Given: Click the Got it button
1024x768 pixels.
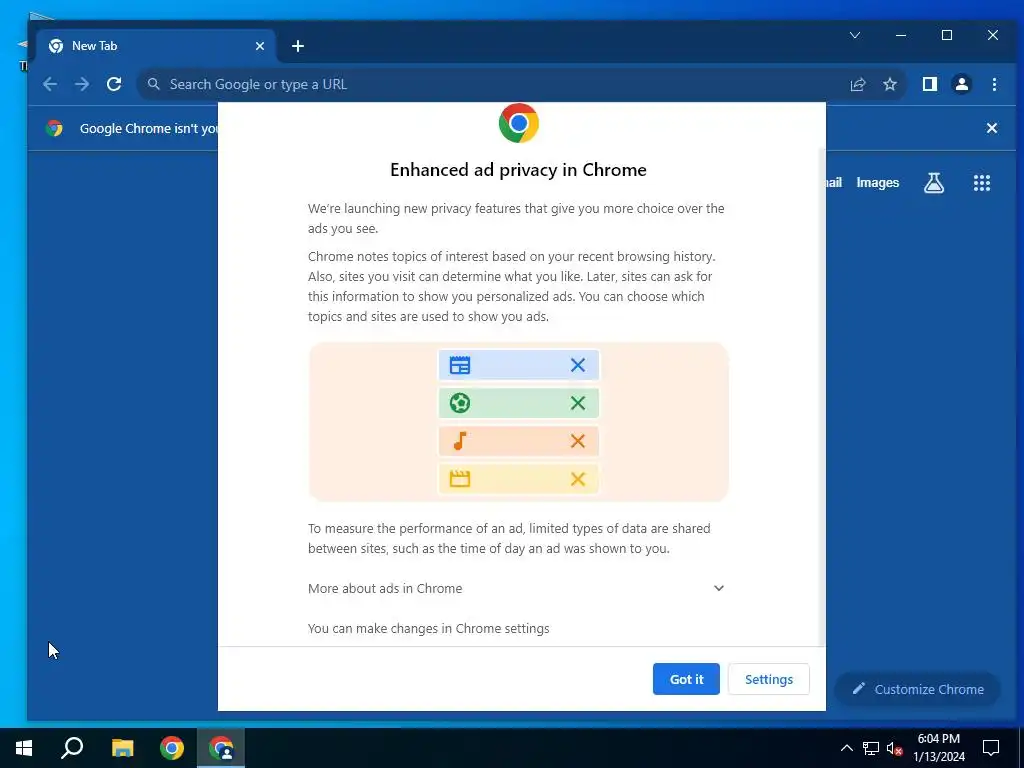Looking at the screenshot, I should point(686,679).
